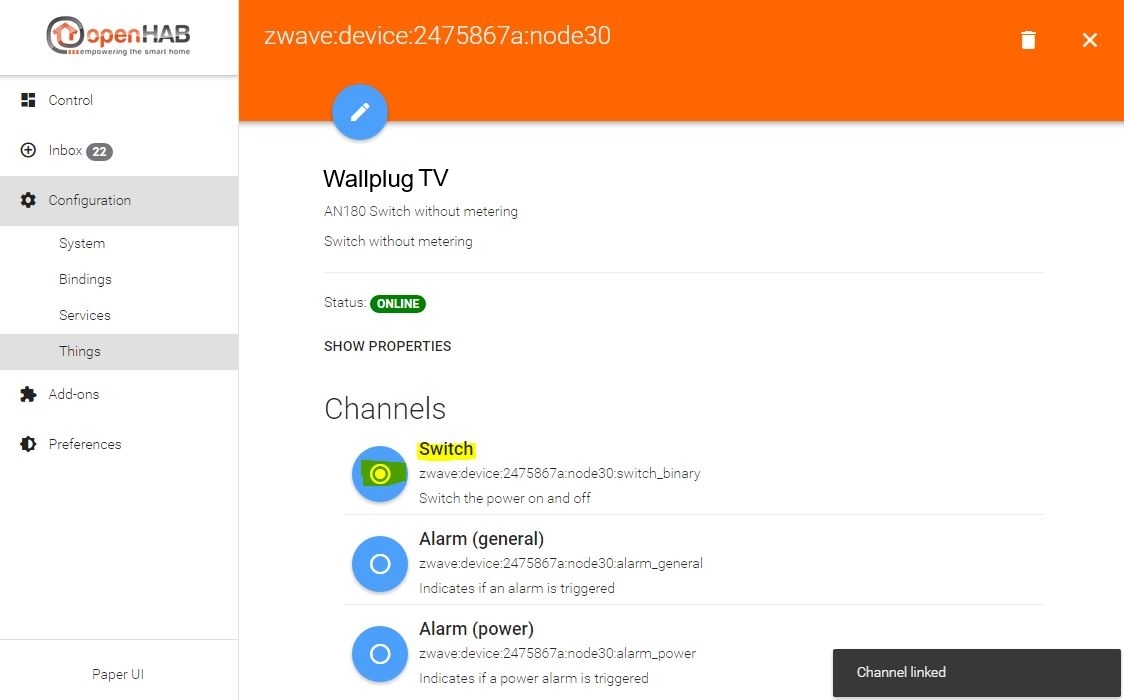The width and height of the screenshot is (1124, 700).
Task: Click the Configuration gear icon
Action: coord(28,201)
